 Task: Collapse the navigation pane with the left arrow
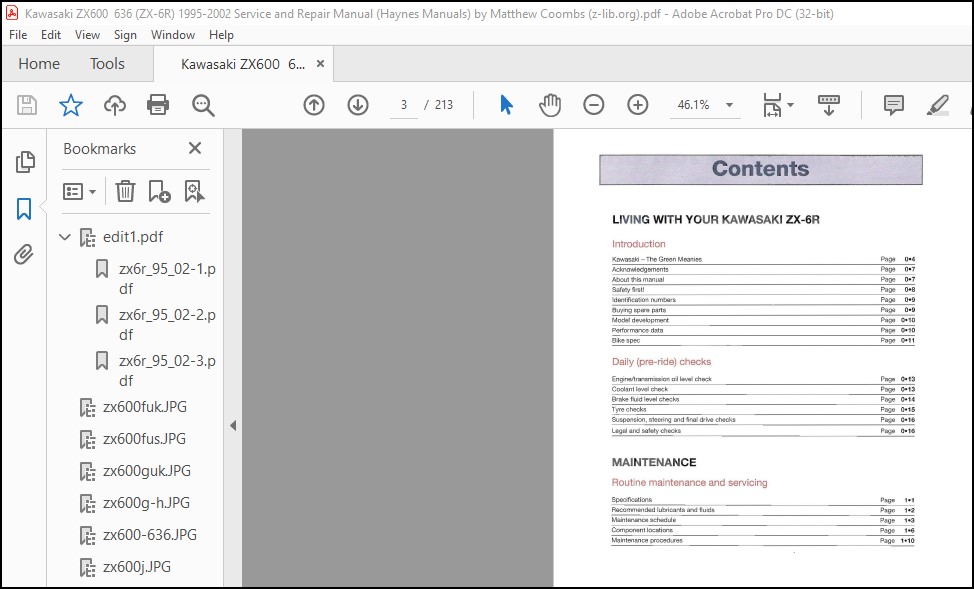(x=233, y=426)
